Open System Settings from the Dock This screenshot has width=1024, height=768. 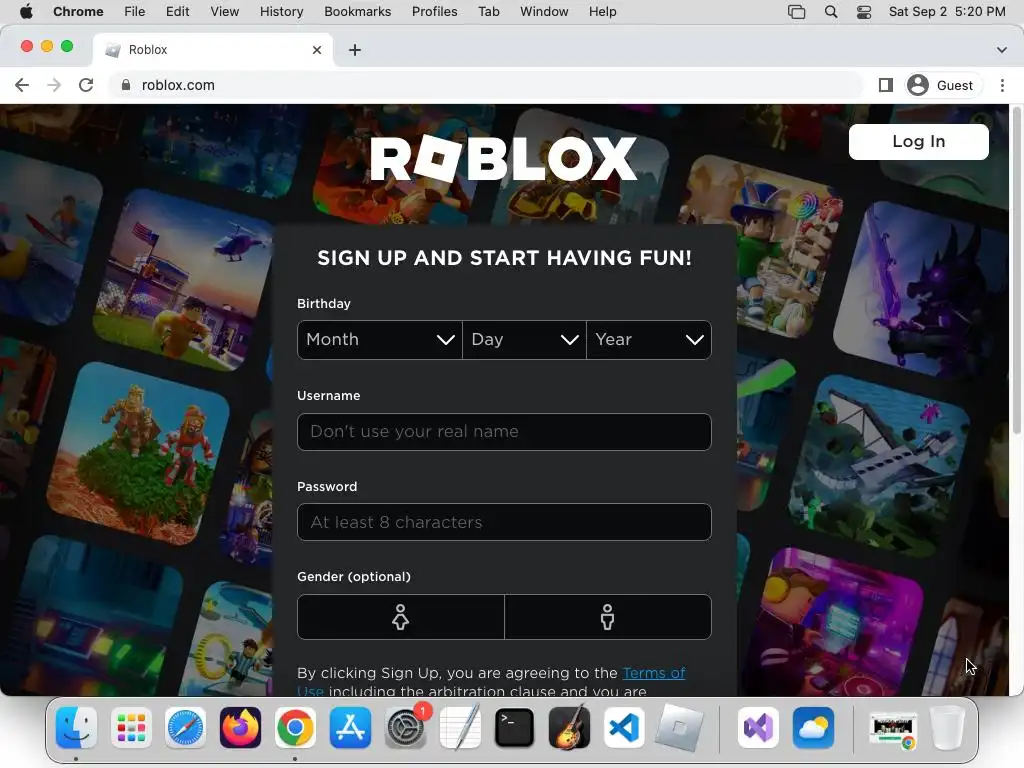click(x=406, y=728)
